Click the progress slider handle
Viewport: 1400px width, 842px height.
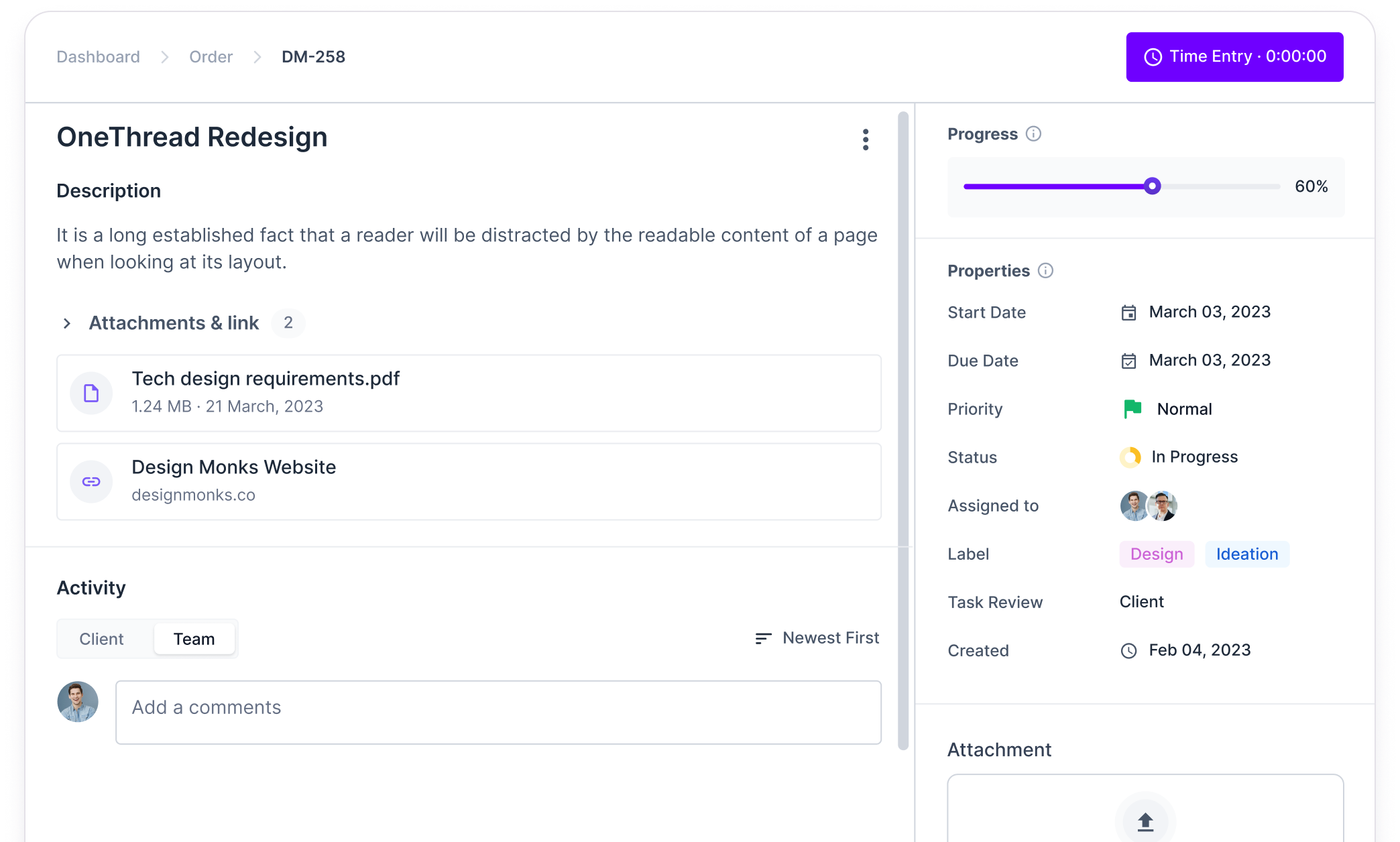tap(1152, 186)
